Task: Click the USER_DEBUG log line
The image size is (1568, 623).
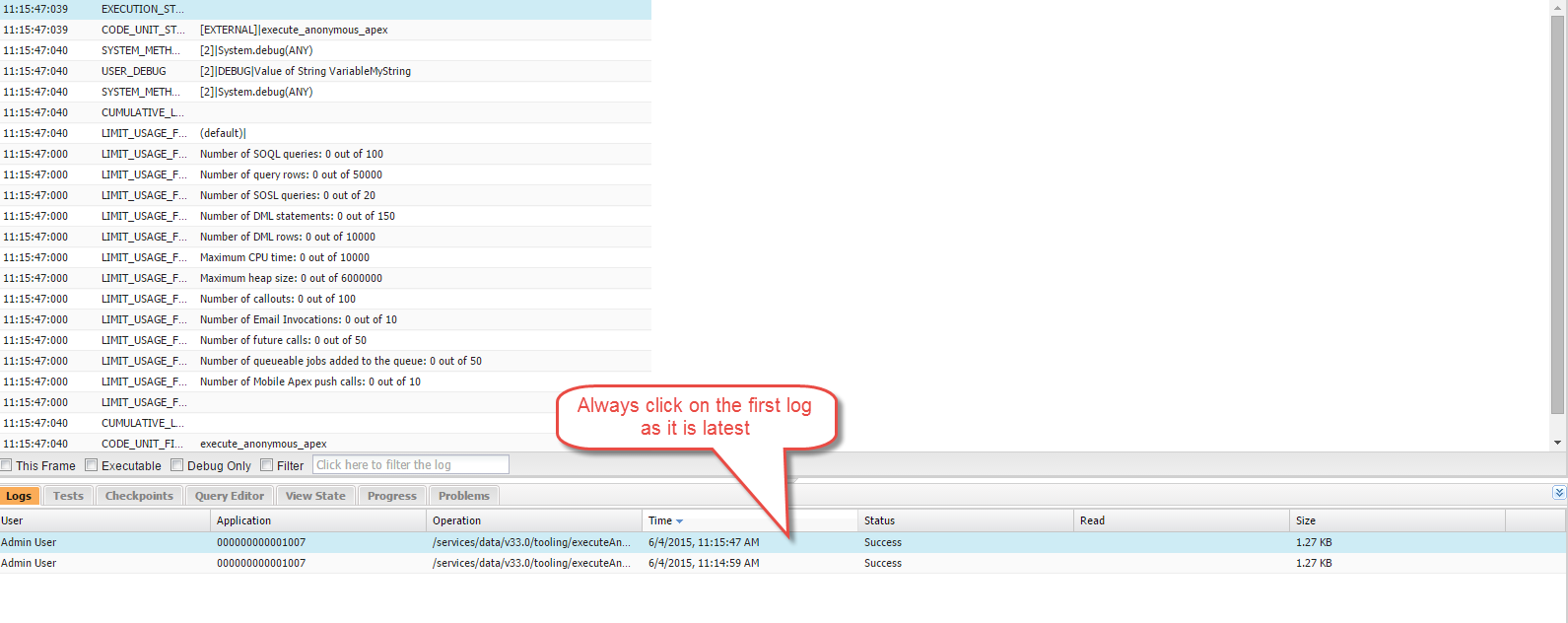Action: click(x=306, y=71)
